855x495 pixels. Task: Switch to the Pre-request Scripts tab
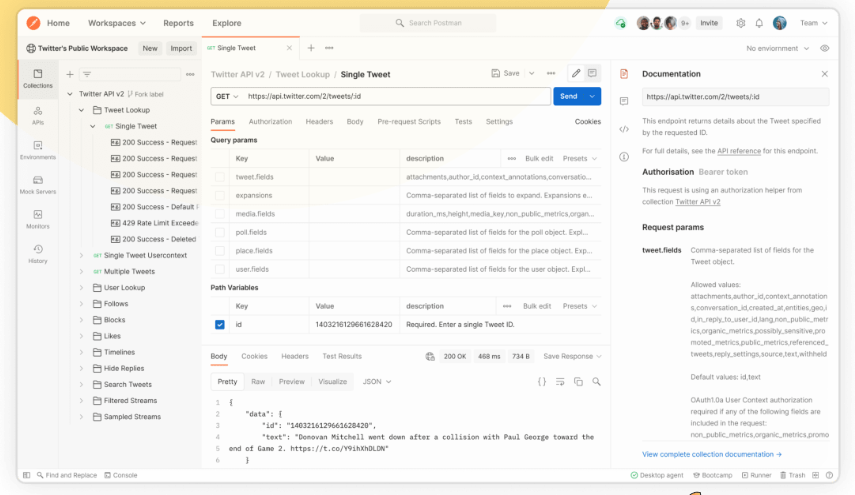[x=409, y=122]
